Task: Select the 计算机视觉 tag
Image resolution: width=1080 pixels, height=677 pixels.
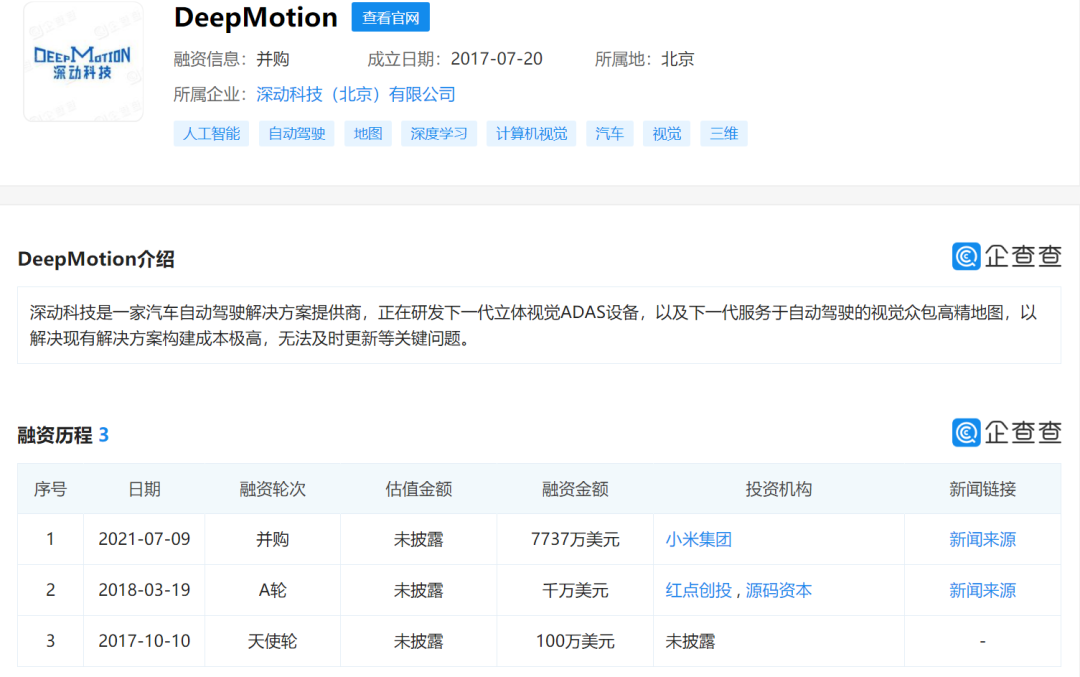Action: click(x=531, y=133)
